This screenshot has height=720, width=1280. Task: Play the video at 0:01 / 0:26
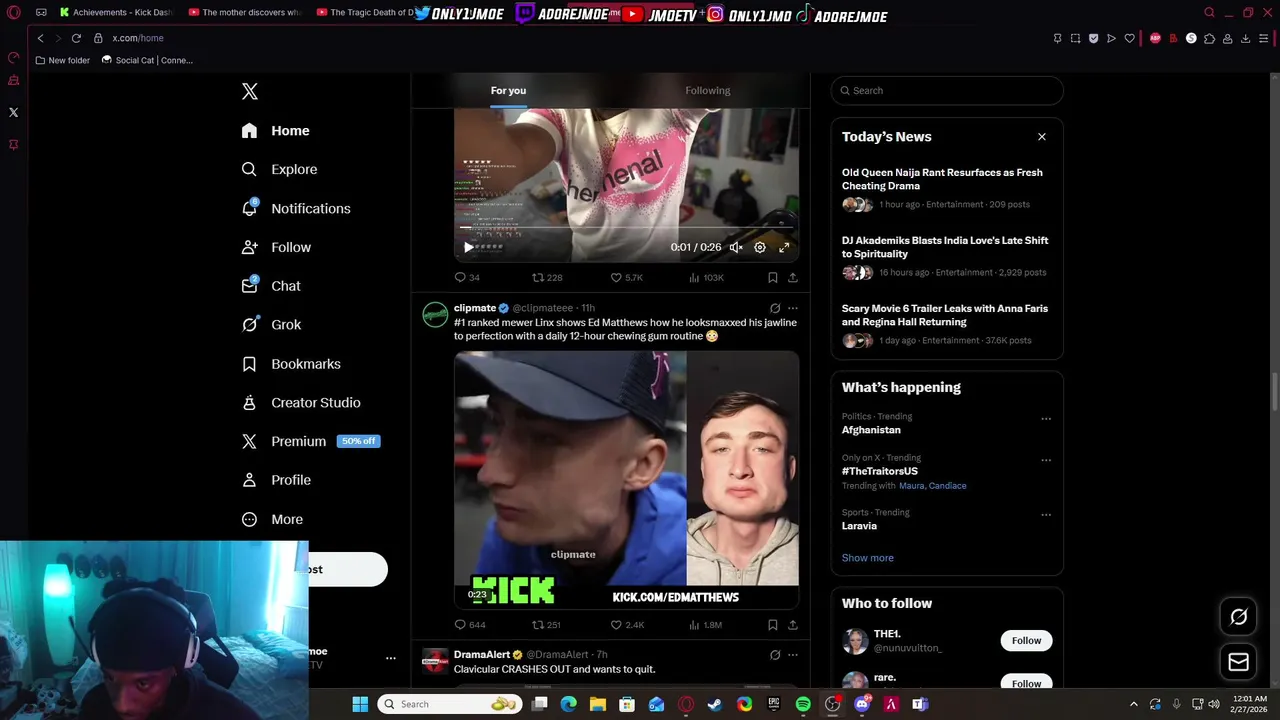pos(468,247)
